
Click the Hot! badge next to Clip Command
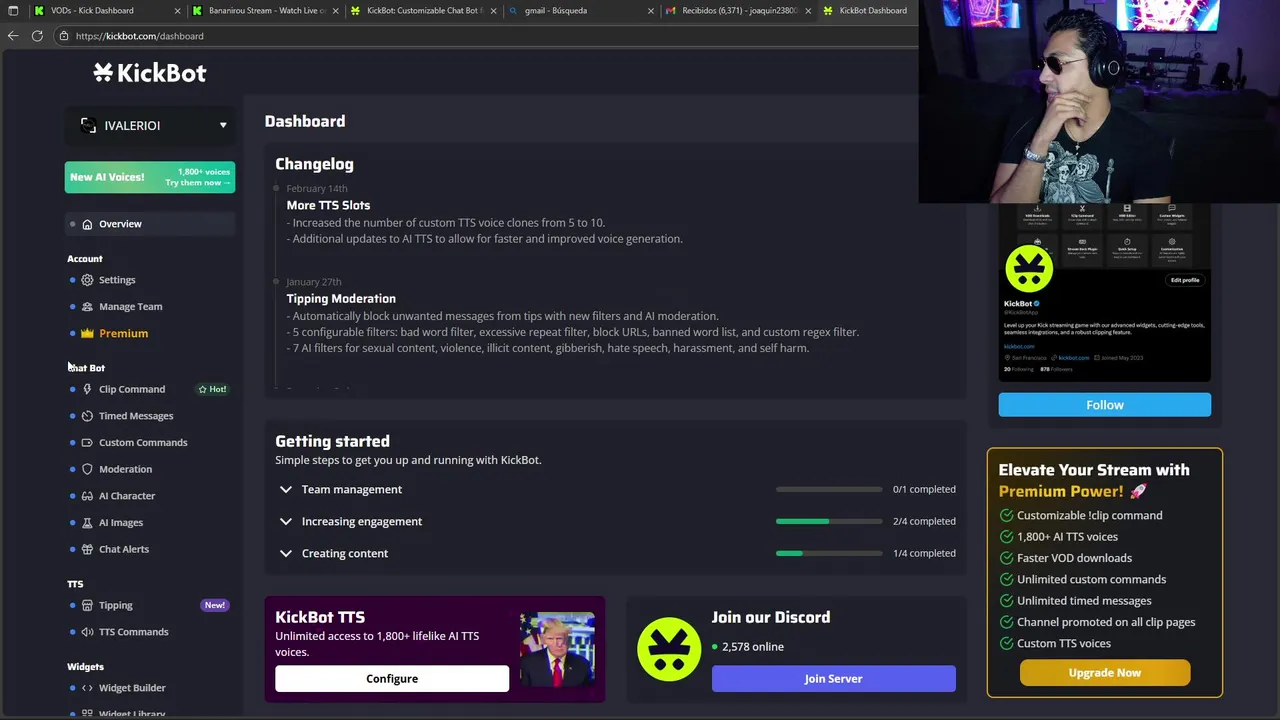point(212,389)
